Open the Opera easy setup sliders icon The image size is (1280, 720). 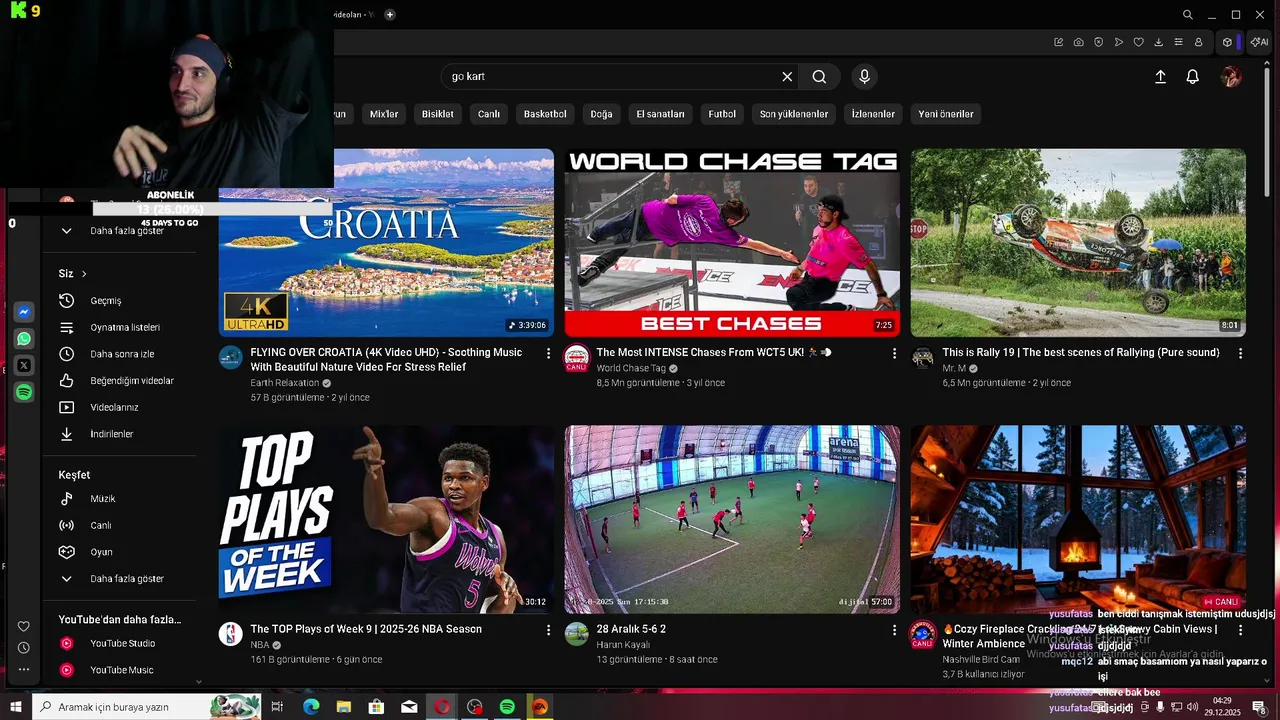1178,42
